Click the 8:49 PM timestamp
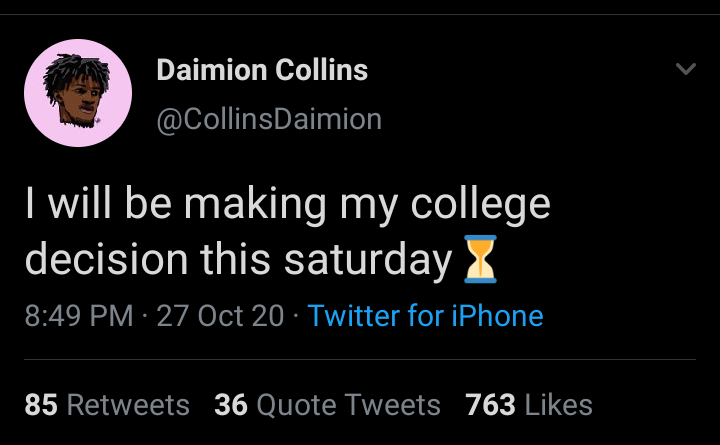Screen dimensions: 720x445 [78, 316]
